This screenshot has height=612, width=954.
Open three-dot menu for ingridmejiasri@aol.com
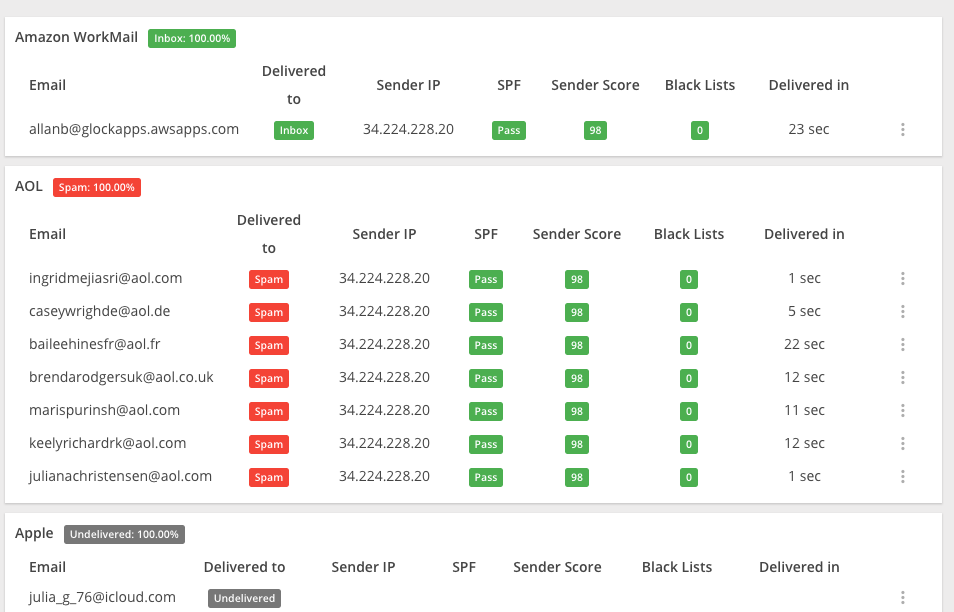point(902,279)
